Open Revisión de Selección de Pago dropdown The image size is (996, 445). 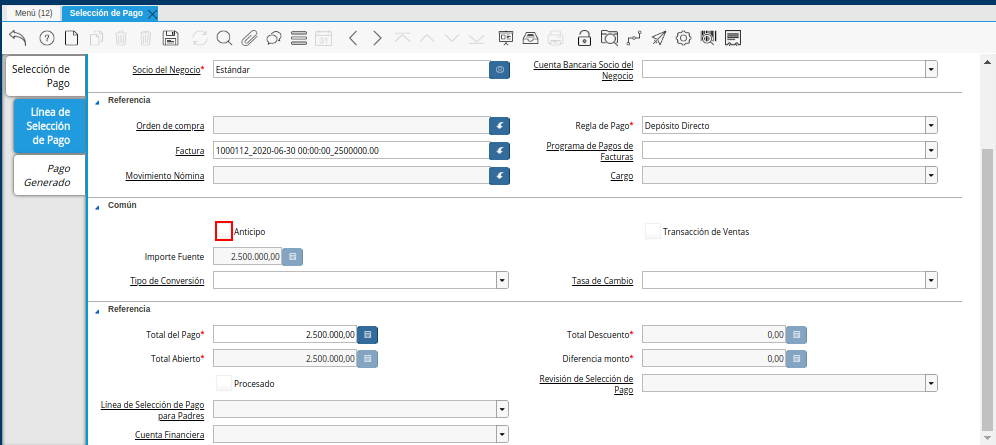point(931,383)
